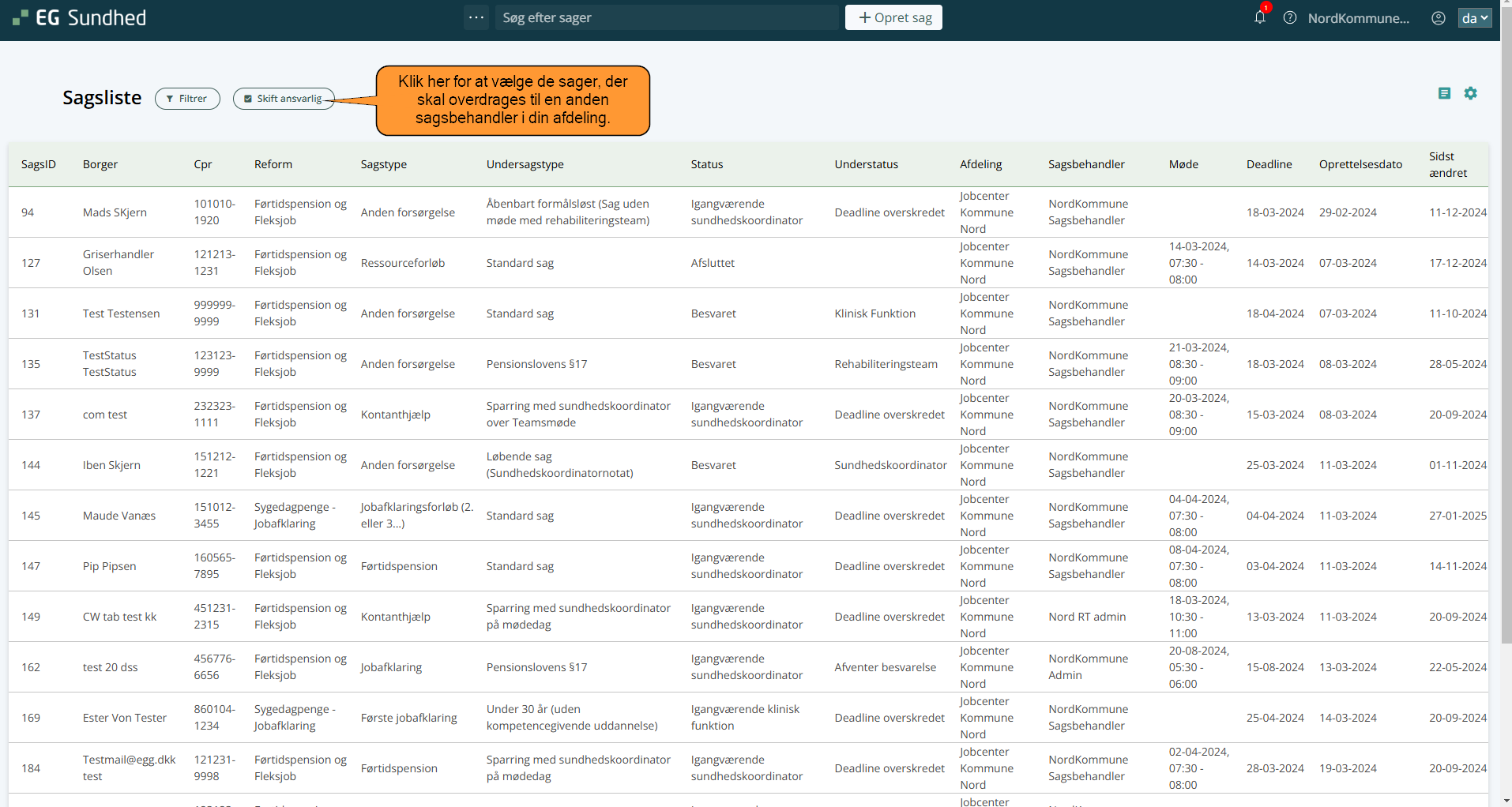Click the Opret sag button

click(893, 17)
